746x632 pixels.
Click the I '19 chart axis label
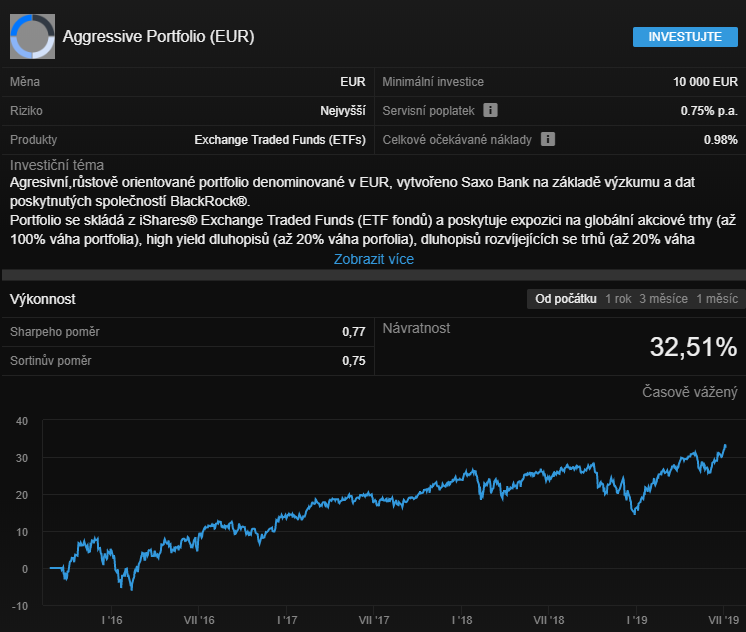[637, 620]
